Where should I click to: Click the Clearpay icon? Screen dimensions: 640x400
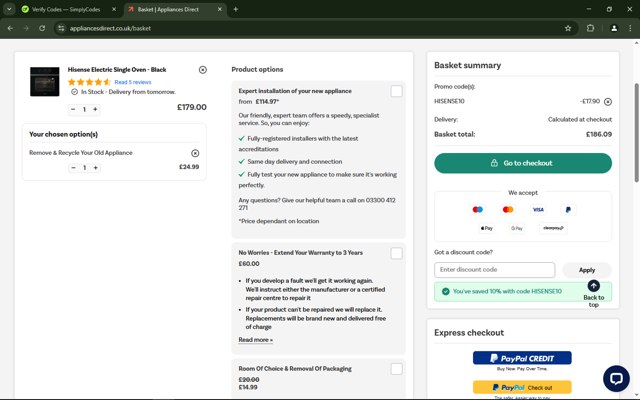click(553, 228)
